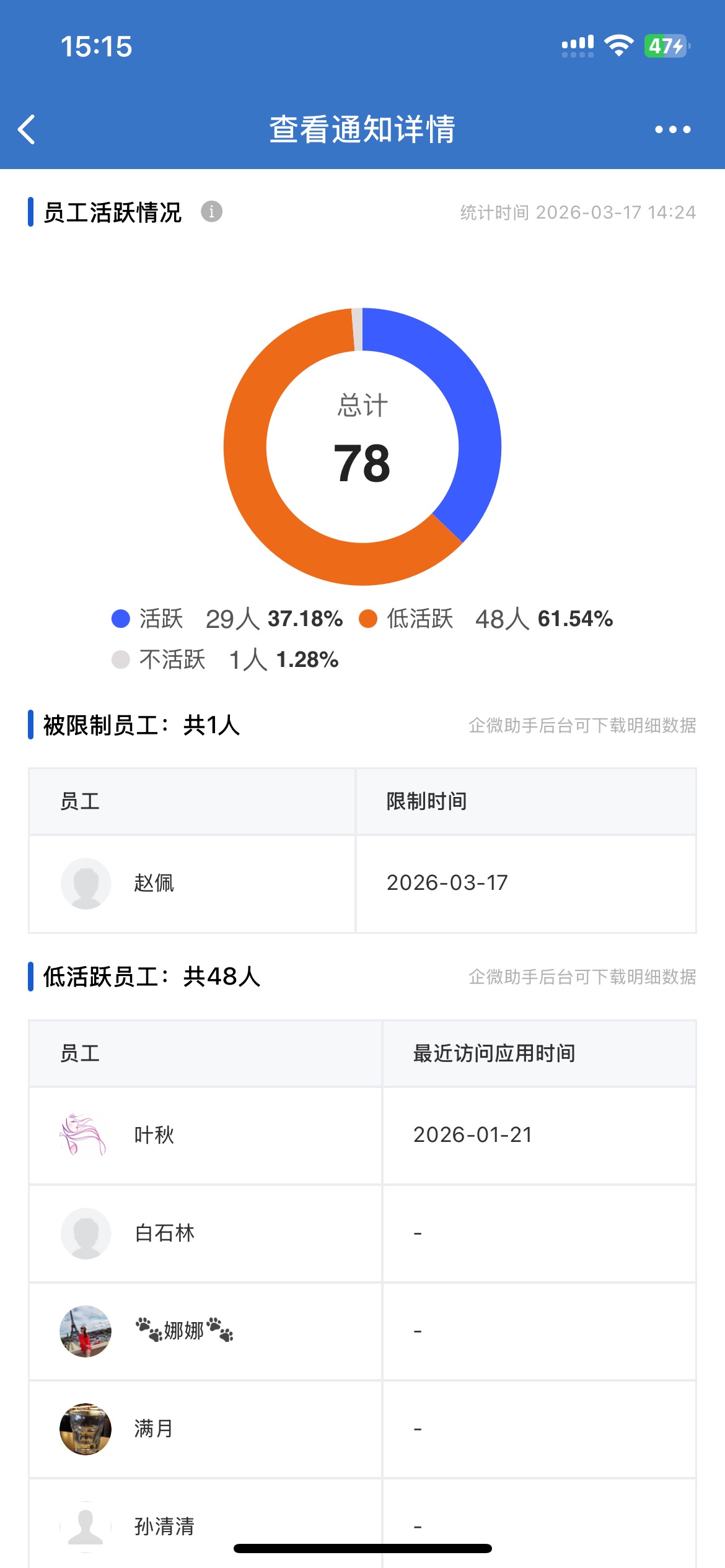
Task: Tap 满月's glass cup avatar
Action: point(86,1429)
